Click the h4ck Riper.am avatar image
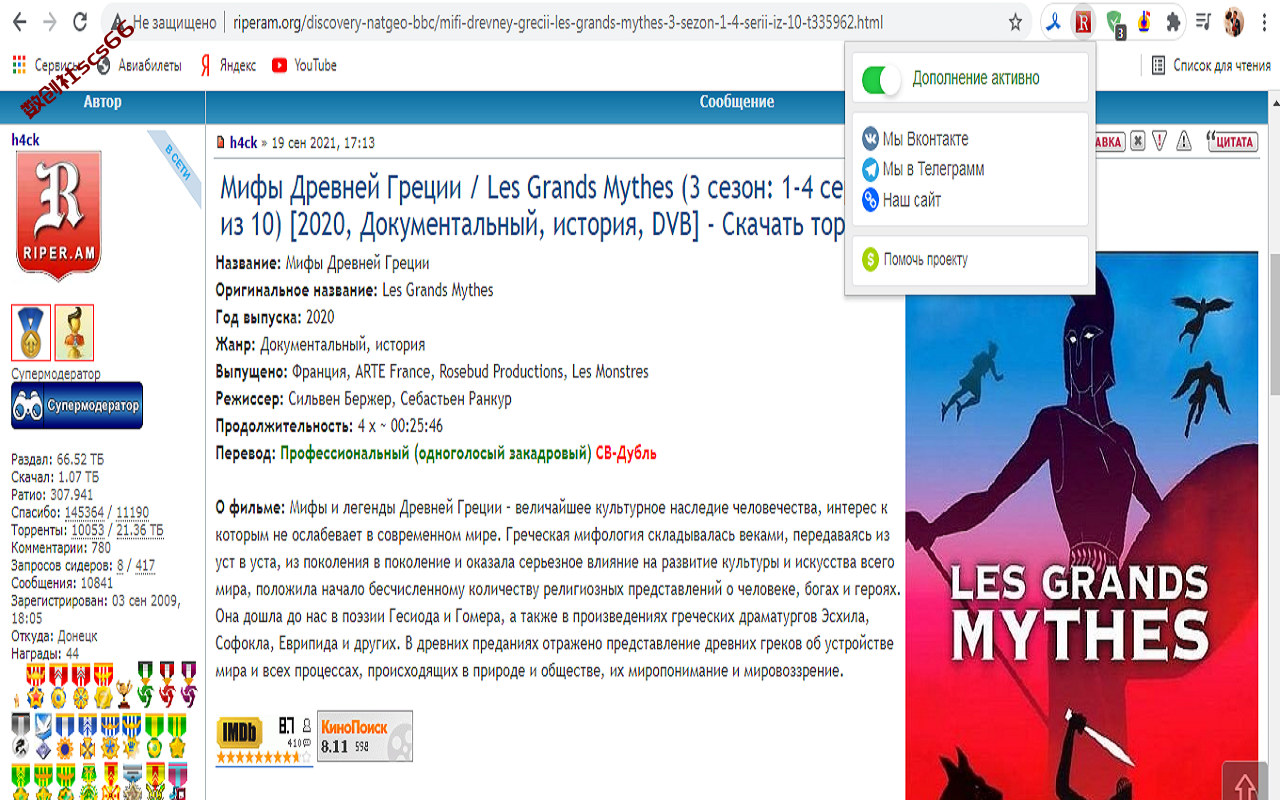The image size is (1280, 800). (x=59, y=216)
